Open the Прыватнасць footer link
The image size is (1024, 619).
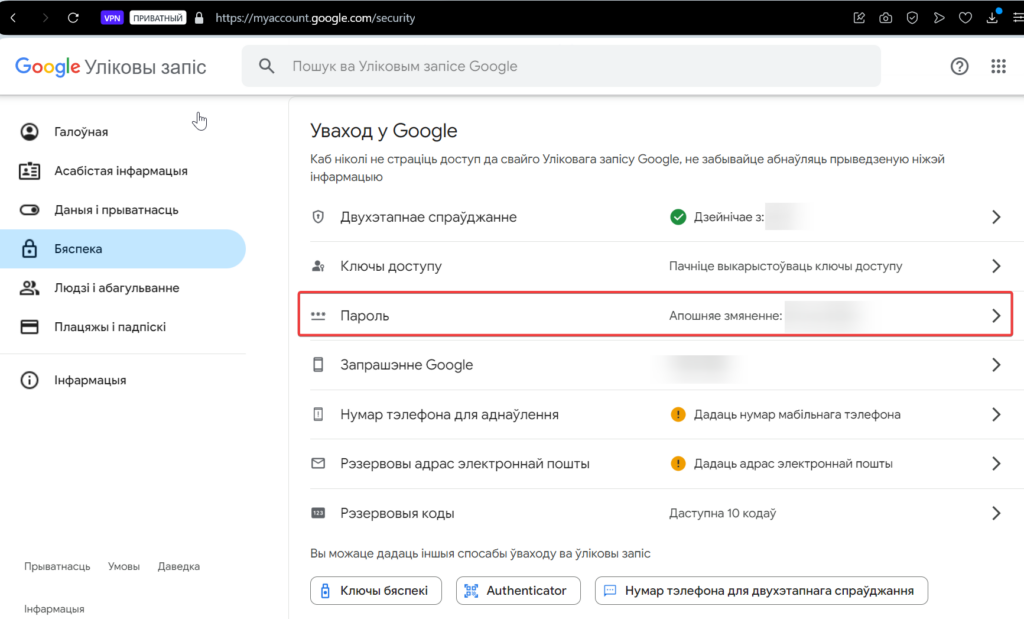click(57, 566)
